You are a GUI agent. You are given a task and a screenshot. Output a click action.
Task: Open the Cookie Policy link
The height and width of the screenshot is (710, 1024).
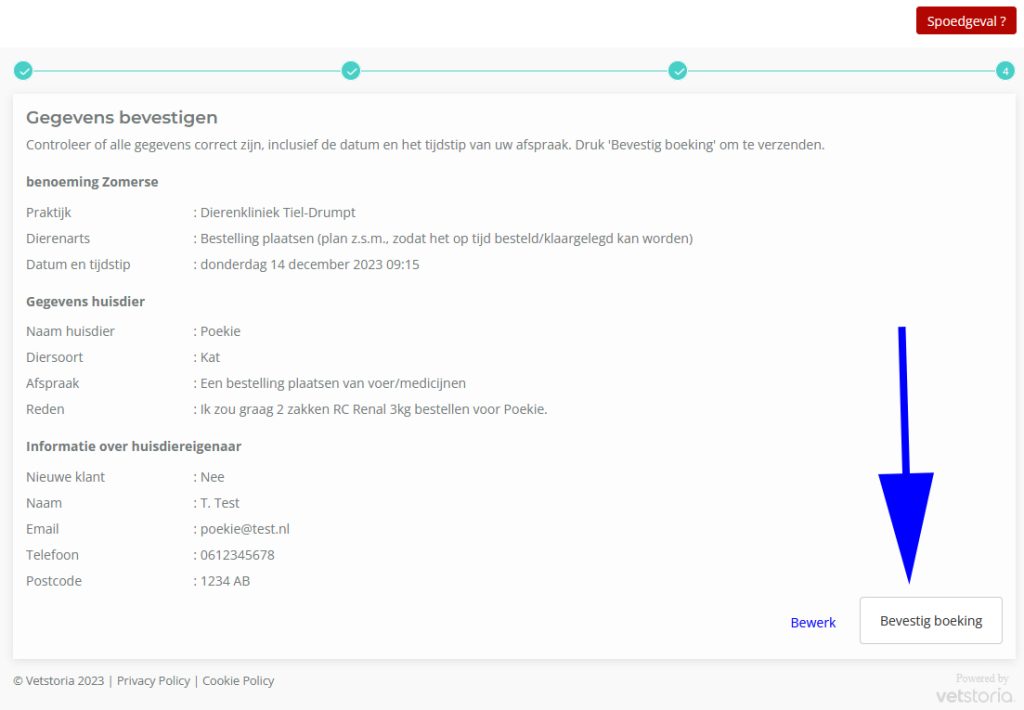click(238, 681)
